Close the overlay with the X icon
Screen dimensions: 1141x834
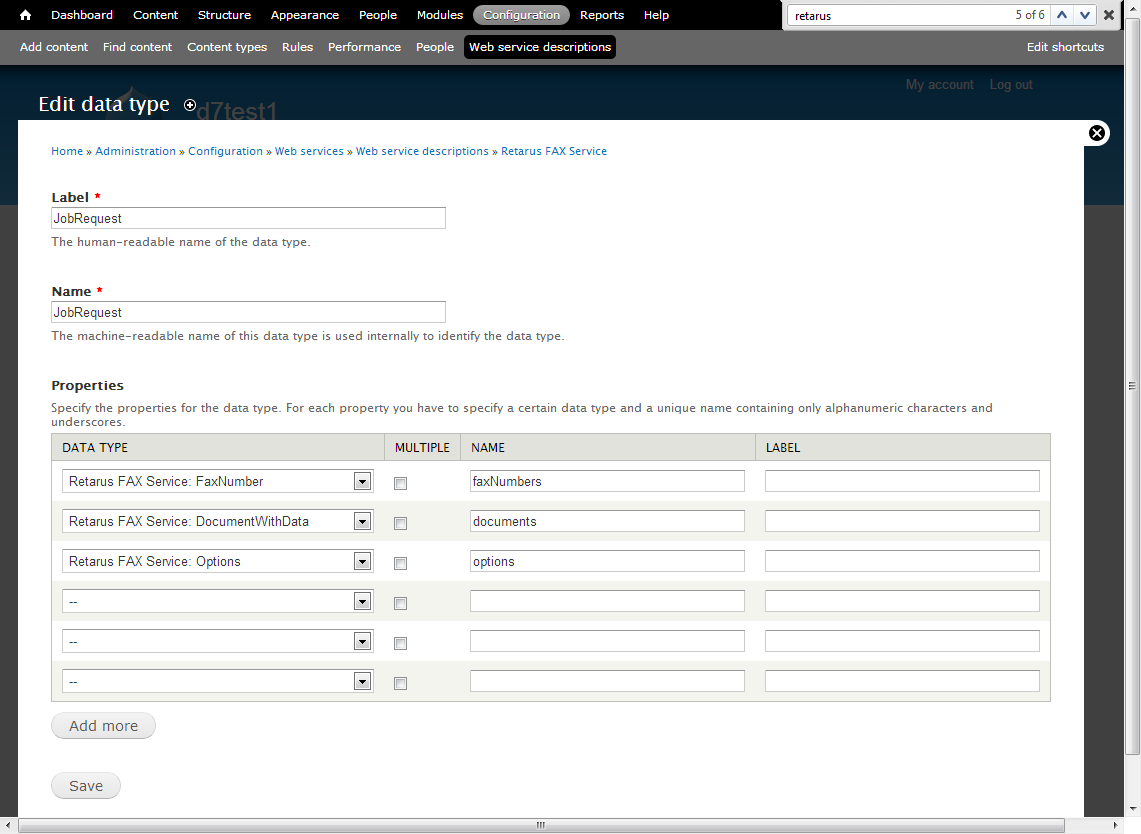[x=1097, y=133]
